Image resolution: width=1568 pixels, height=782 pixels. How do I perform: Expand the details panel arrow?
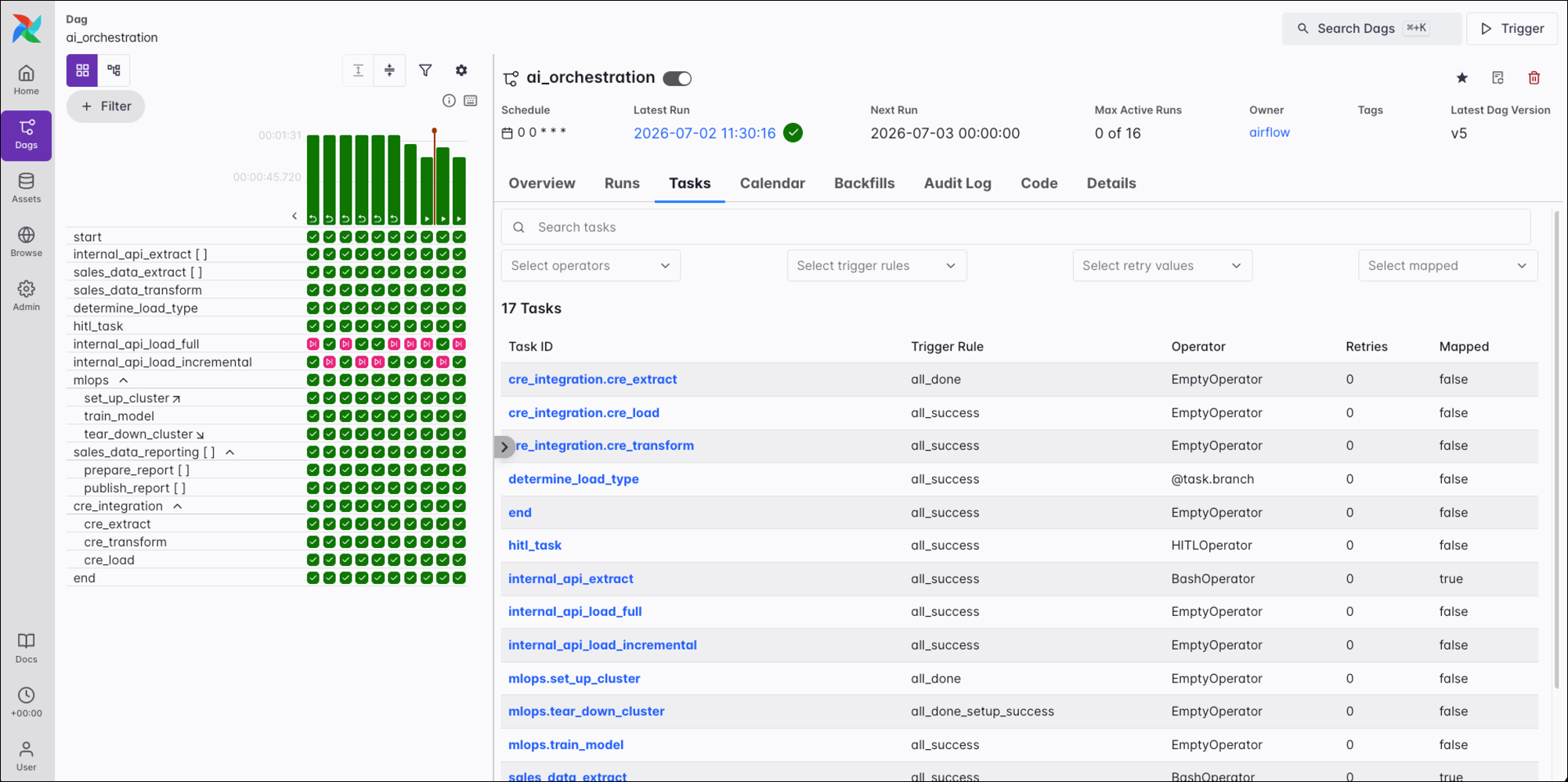(x=504, y=447)
